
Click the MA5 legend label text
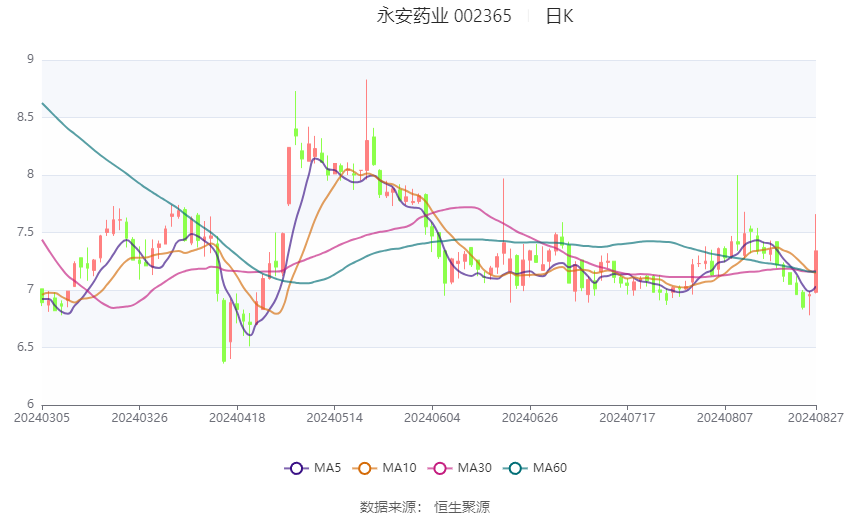(x=327, y=468)
